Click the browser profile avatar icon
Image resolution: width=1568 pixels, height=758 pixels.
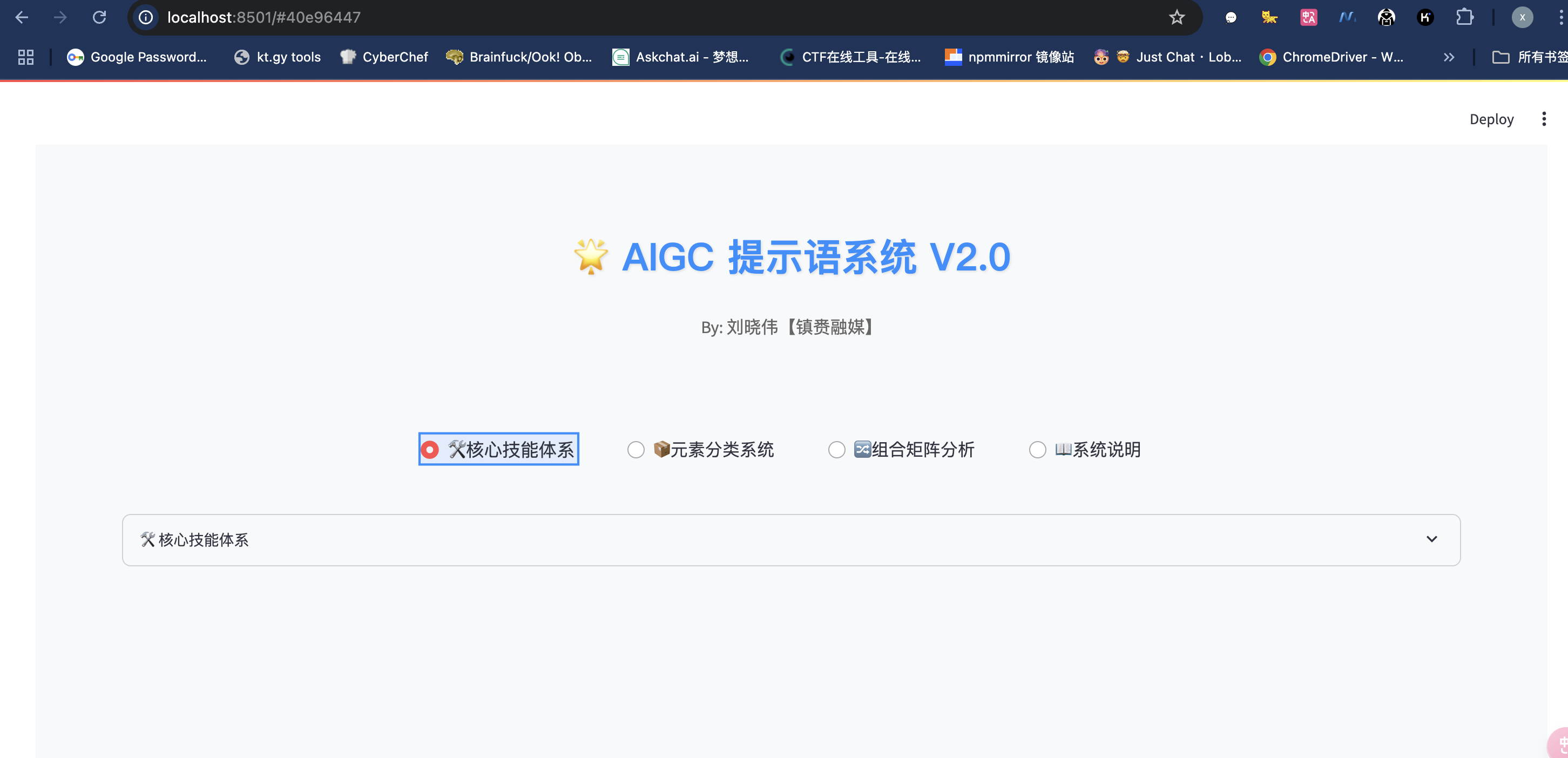pyautogui.click(x=1522, y=17)
